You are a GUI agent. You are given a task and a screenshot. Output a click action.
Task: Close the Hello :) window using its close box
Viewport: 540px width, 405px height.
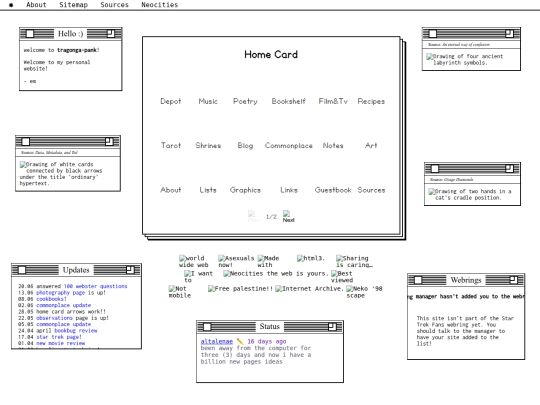point(30,34)
